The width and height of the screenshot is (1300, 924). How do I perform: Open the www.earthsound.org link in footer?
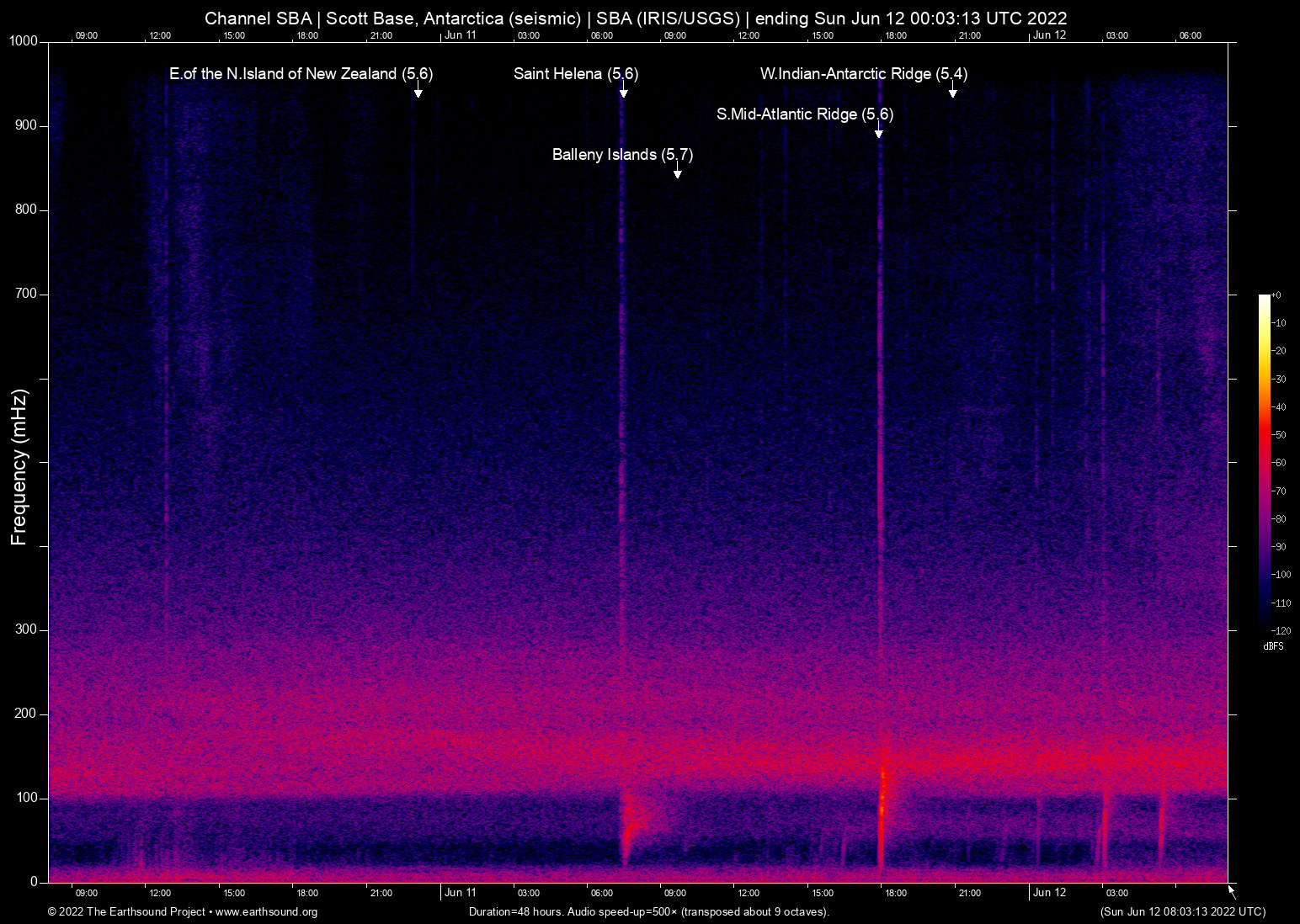click(266, 912)
